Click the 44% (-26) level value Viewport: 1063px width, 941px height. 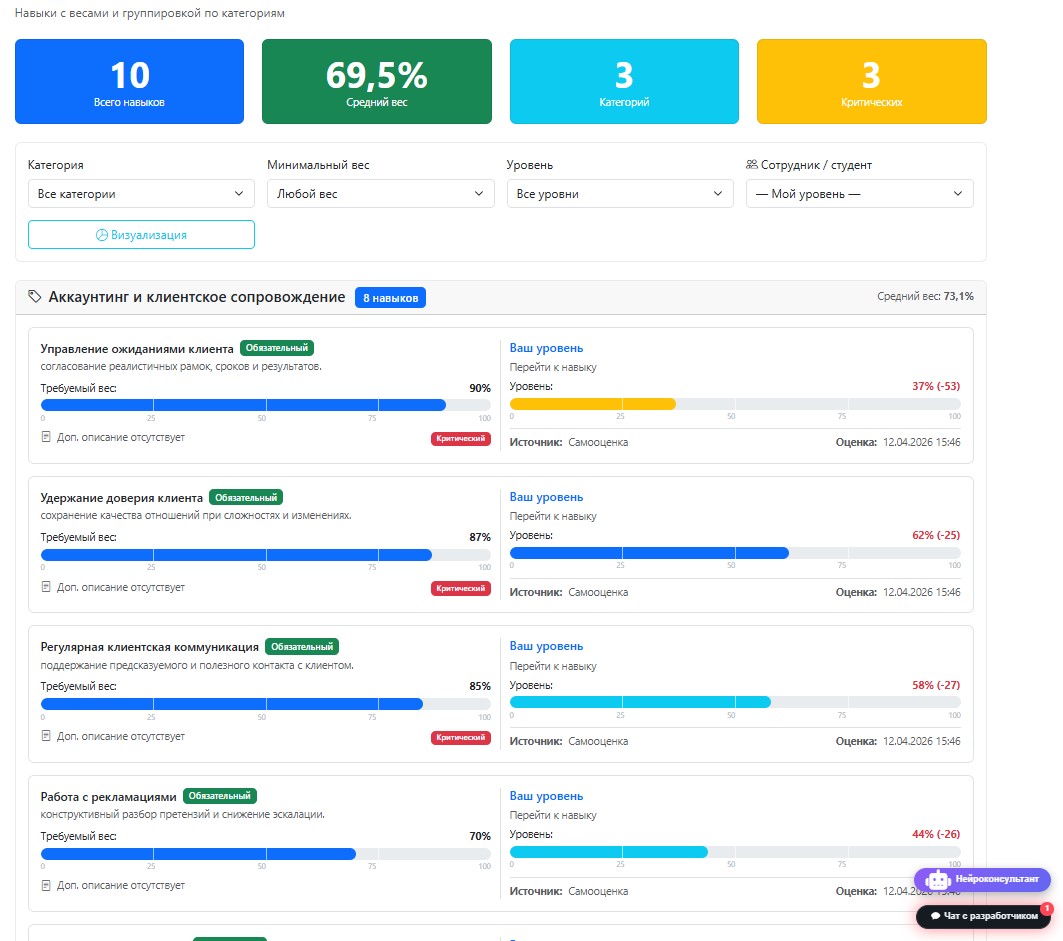point(936,834)
